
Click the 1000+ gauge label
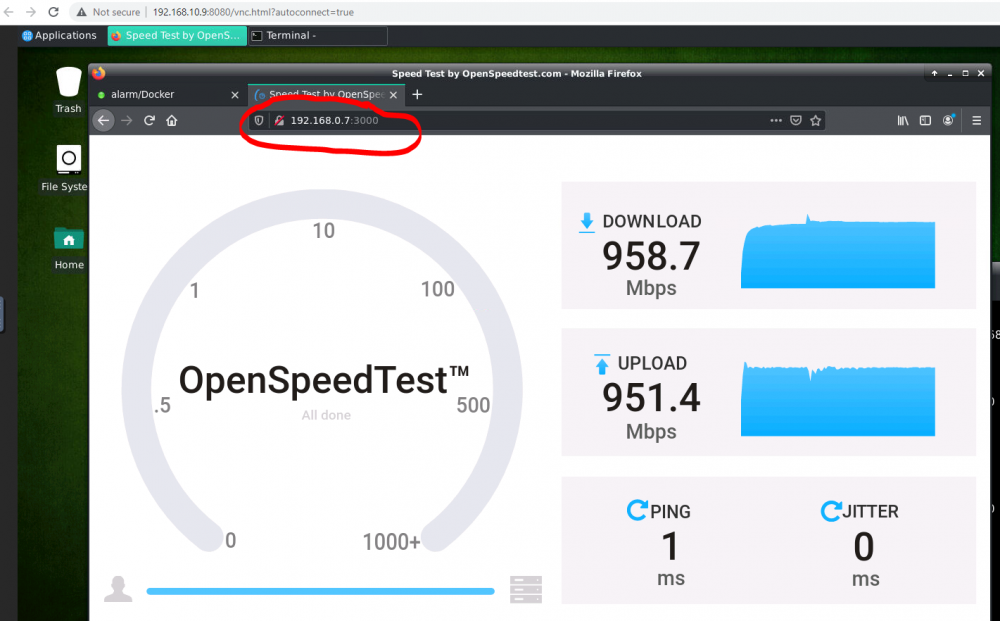click(392, 542)
